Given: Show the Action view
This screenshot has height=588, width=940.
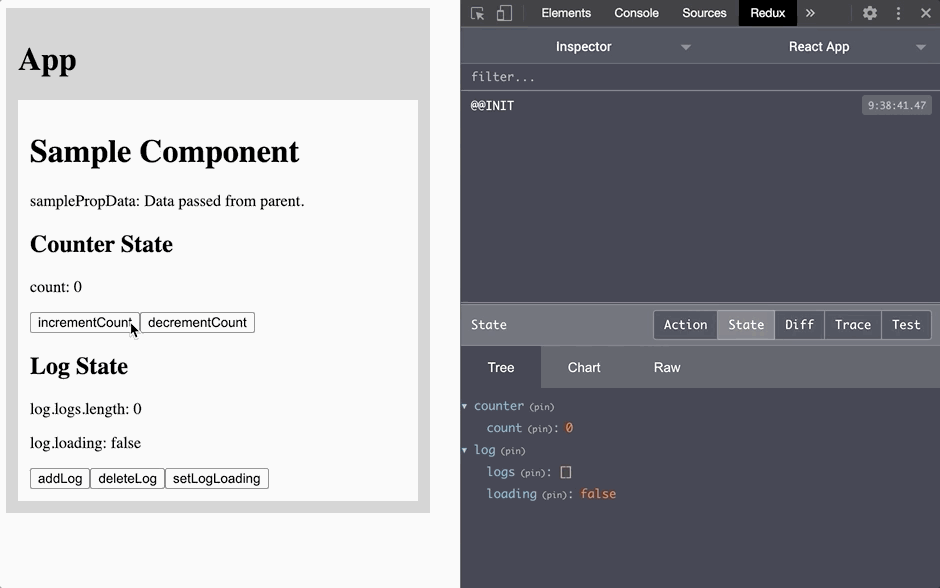Looking at the screenshot, I should (685, 325).
